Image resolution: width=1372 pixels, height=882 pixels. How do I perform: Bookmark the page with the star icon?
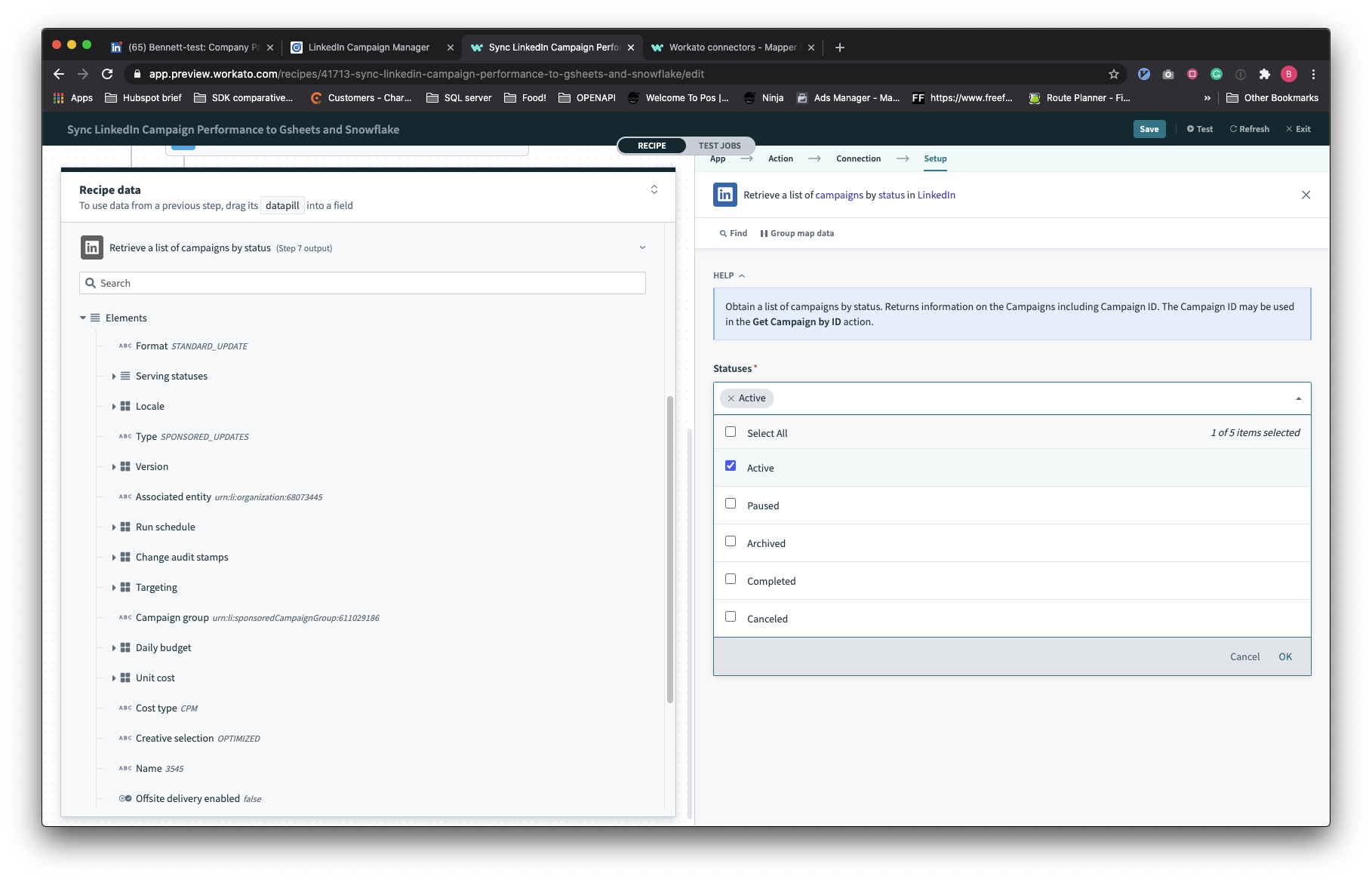point(1113,74)
